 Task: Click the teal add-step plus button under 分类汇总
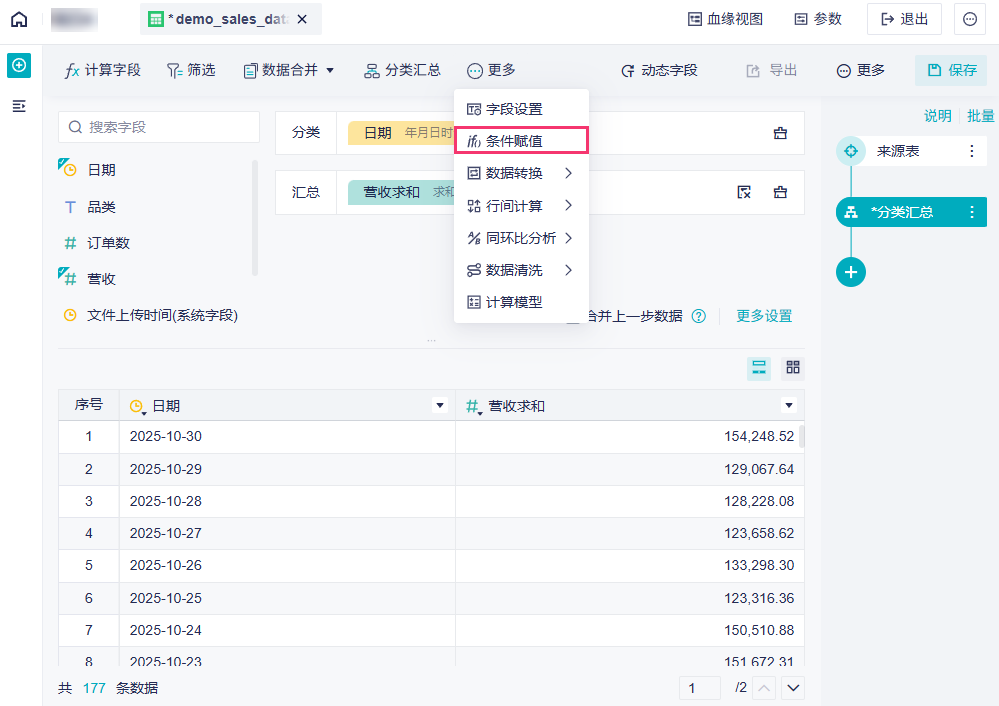point(851,272)
